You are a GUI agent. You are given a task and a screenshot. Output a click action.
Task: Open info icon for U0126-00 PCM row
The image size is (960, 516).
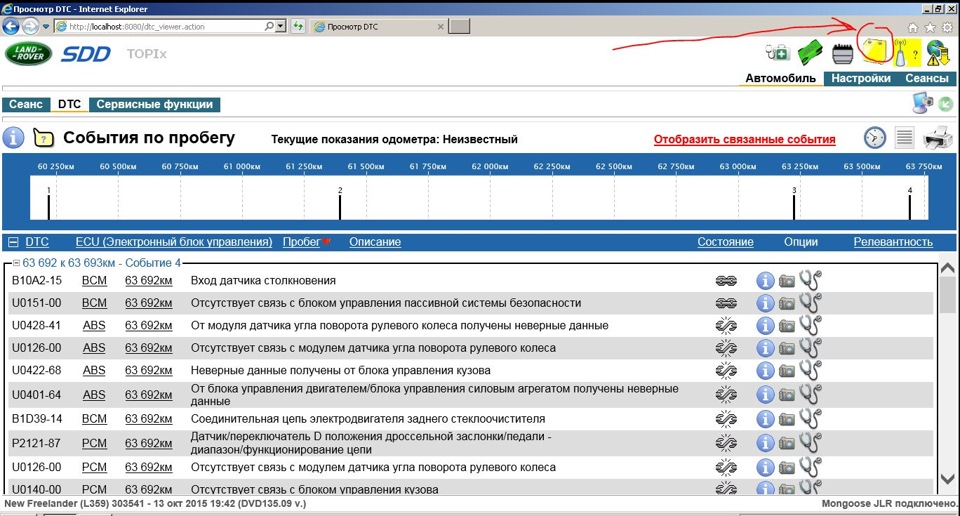765,468
